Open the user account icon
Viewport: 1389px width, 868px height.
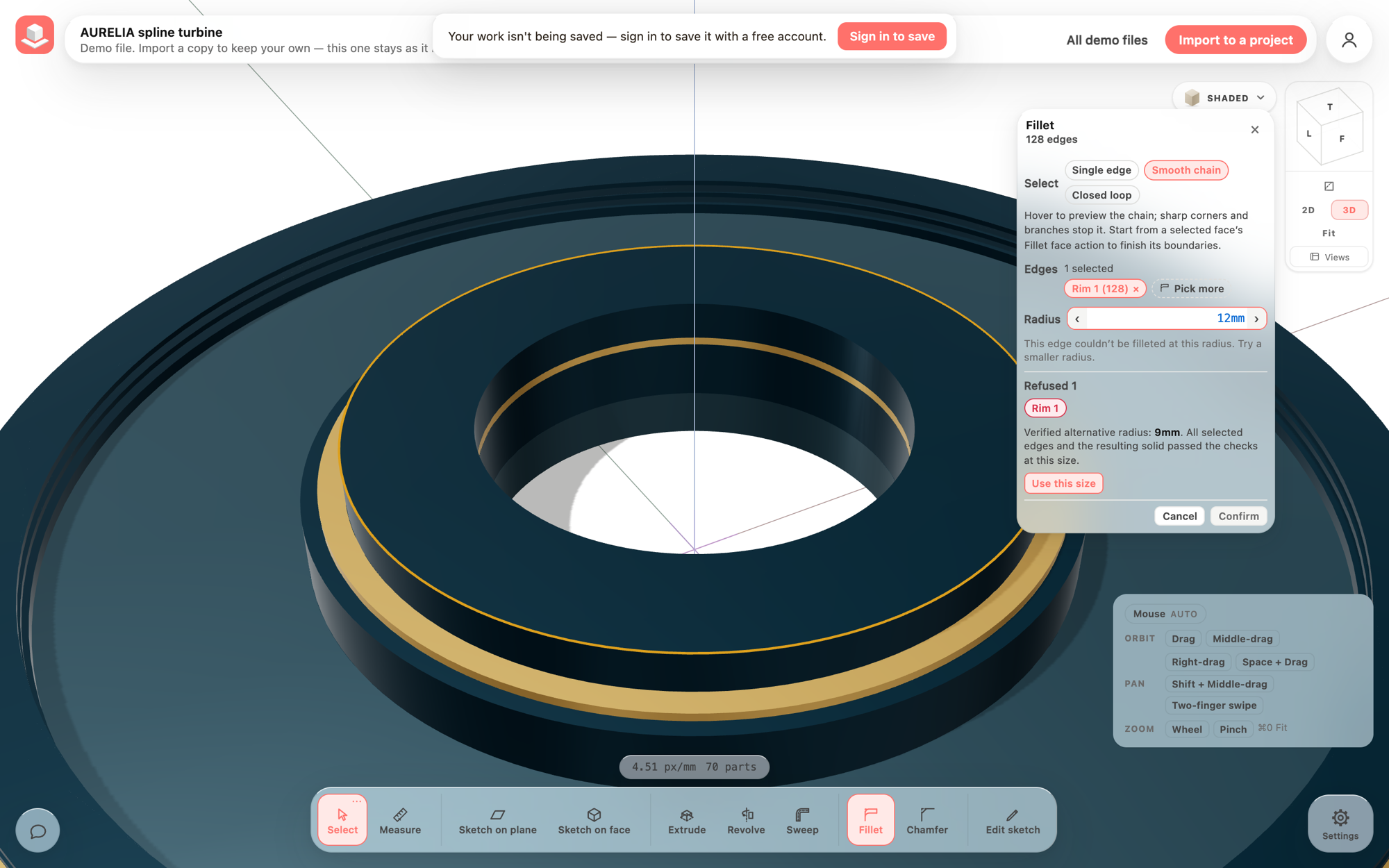[1349, 40]
